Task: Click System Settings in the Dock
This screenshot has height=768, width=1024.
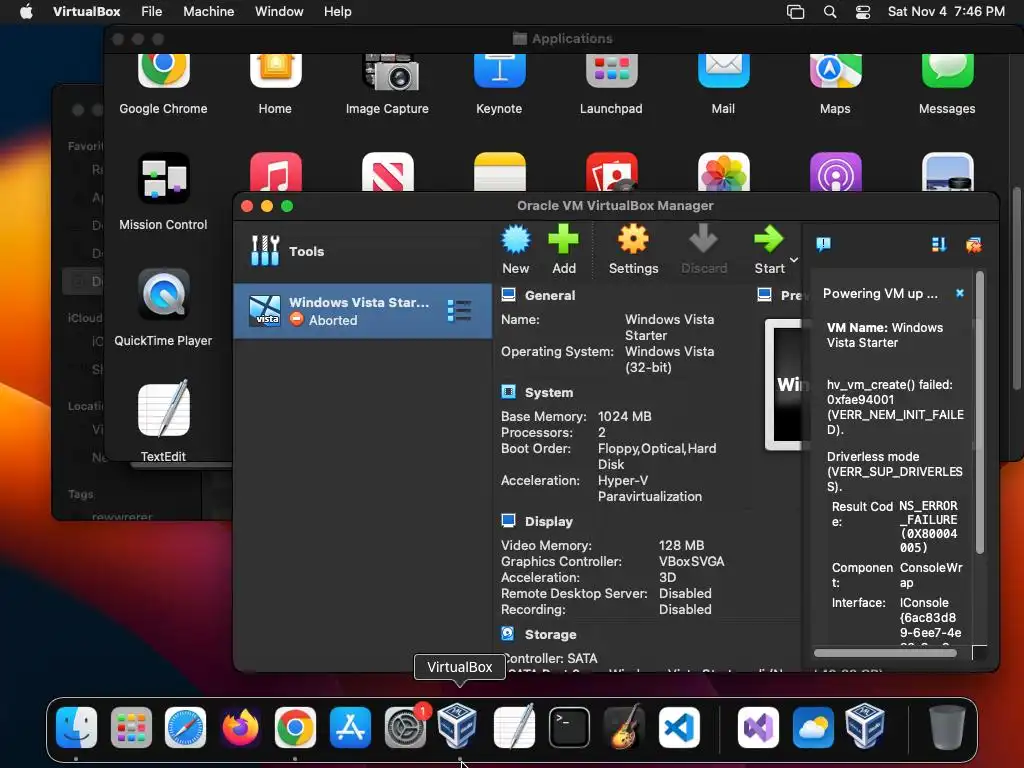Action: point(405,727)
